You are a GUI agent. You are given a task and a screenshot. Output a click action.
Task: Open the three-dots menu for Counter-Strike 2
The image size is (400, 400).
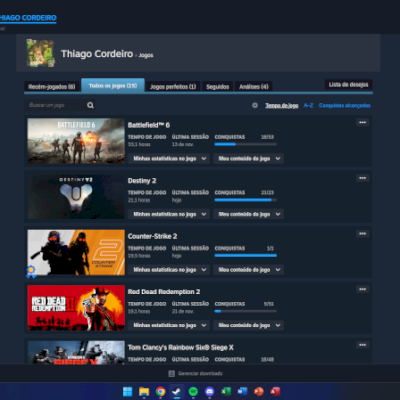[x=362, y=234]
